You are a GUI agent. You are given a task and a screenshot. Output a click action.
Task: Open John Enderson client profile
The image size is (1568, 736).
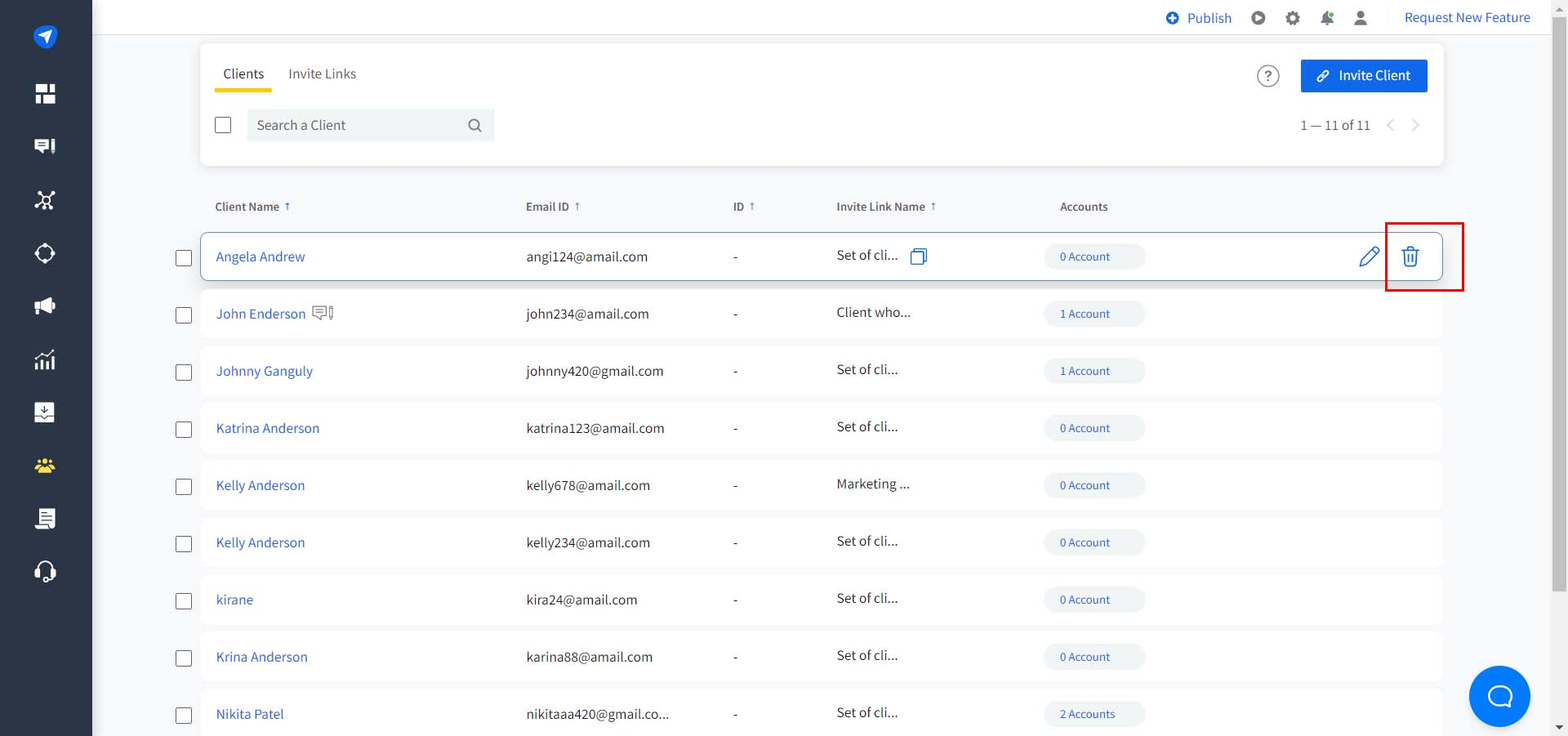click(x=261, y=314)
